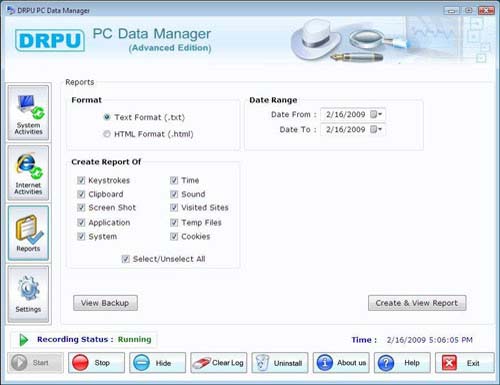Open the System Activities panel
Screen dimensions: 500x385
click(x=28, y=113)
